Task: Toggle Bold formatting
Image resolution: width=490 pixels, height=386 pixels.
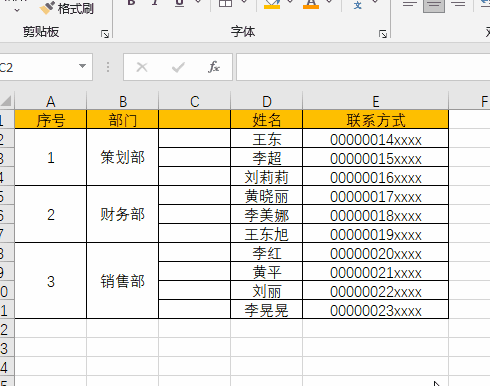Action: click(131, 3)
